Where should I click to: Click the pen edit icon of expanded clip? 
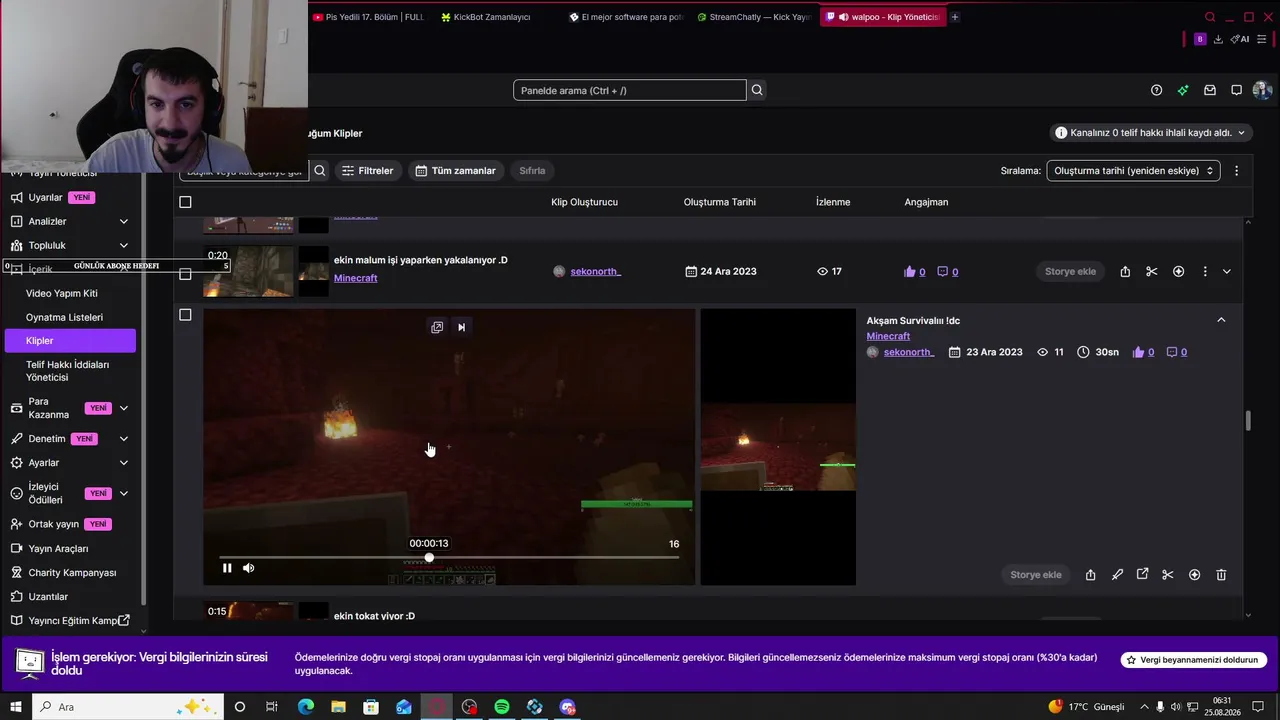point(1117,575)
